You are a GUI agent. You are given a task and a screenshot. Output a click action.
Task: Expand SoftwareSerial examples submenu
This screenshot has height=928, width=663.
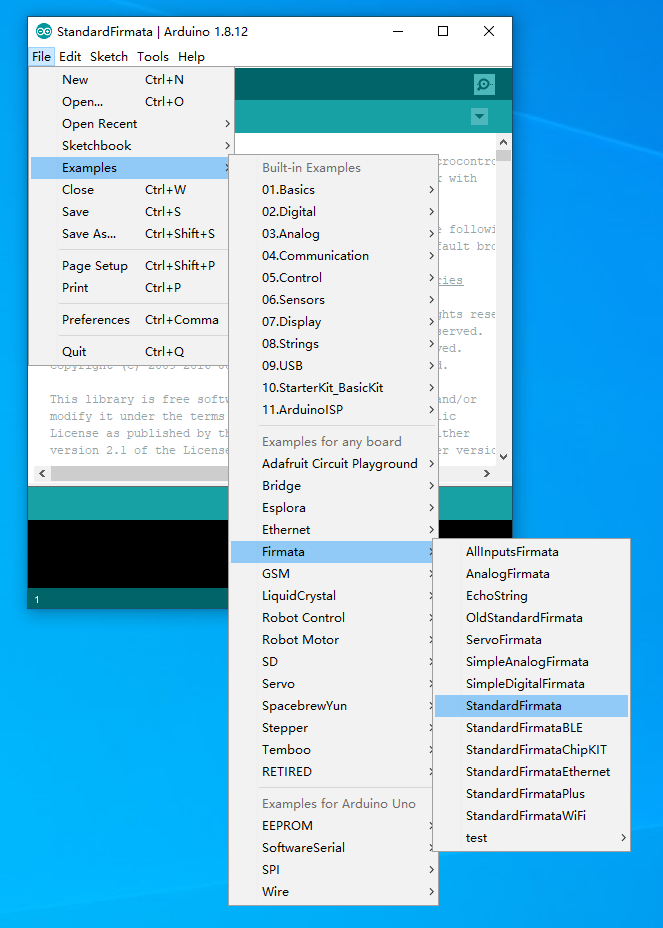[333, 848]
